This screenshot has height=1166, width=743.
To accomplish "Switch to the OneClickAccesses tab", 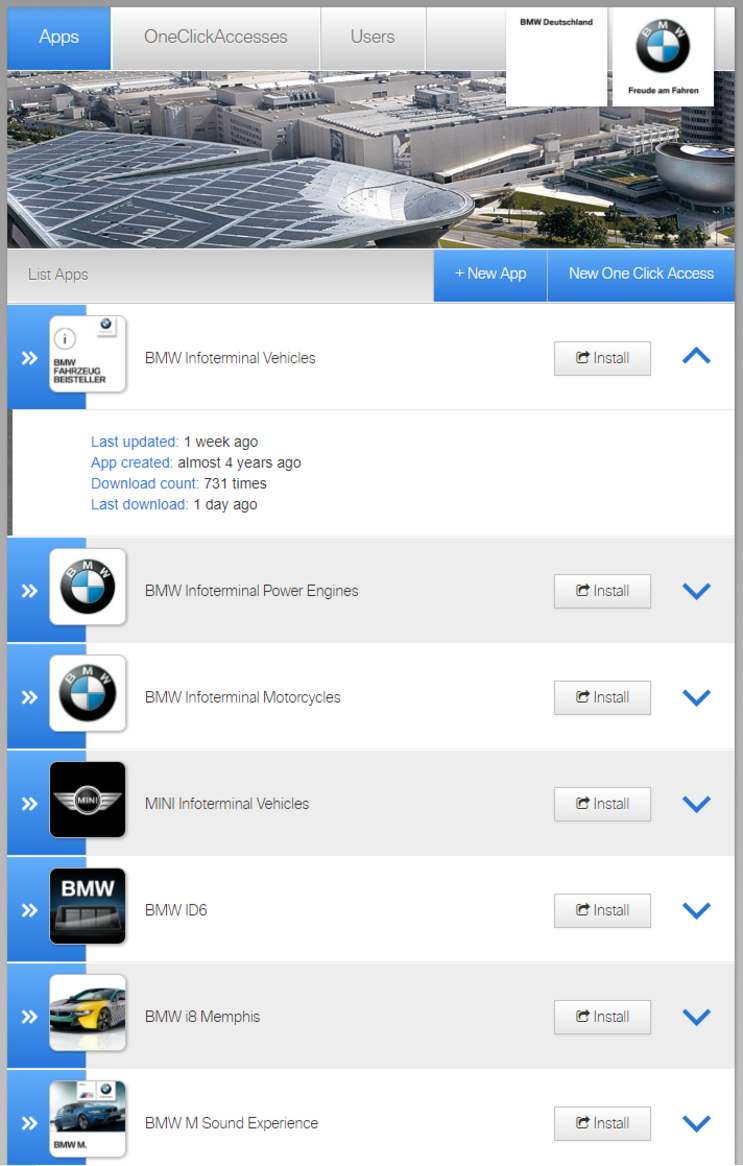I will click(216, 37).
